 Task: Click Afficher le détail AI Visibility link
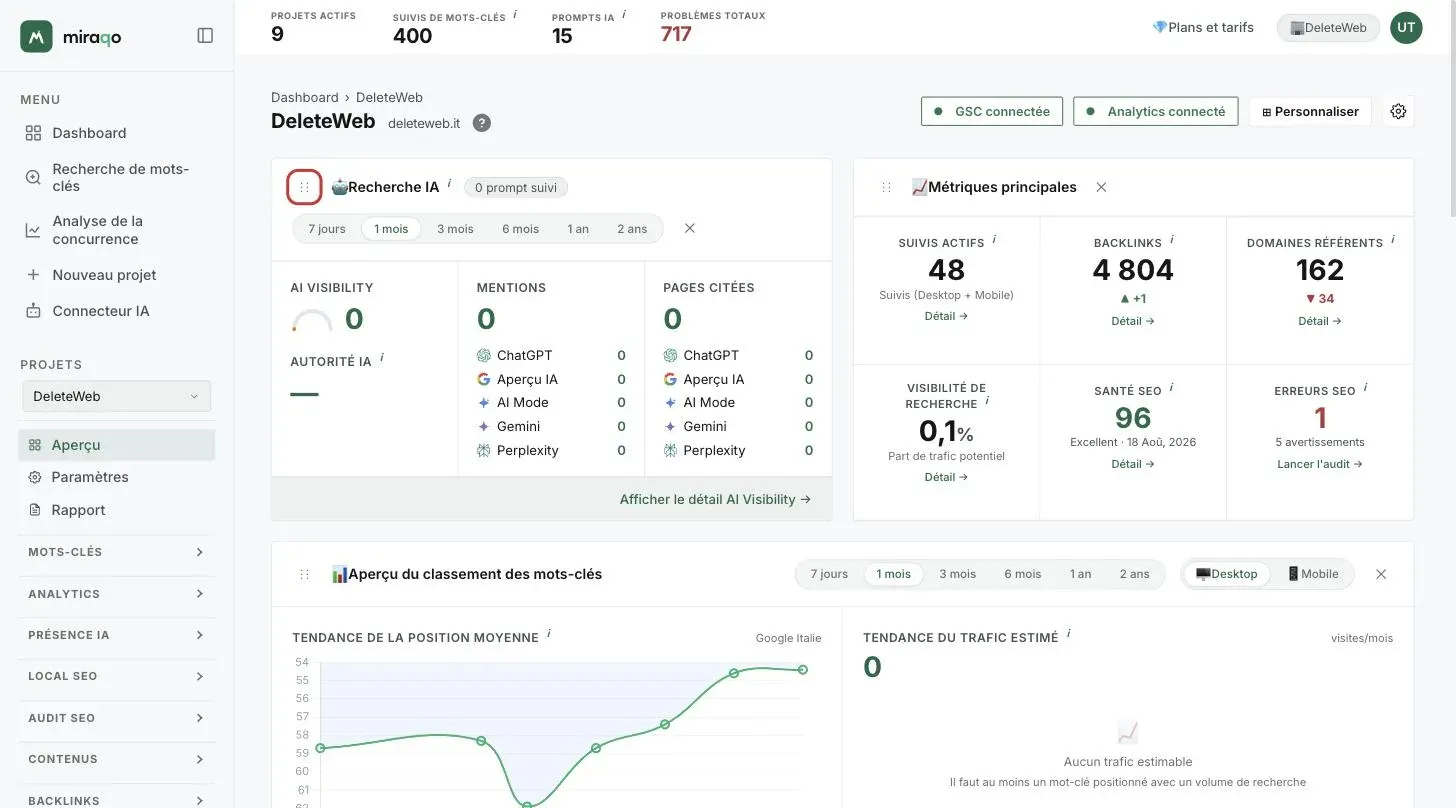pos(715,499)
